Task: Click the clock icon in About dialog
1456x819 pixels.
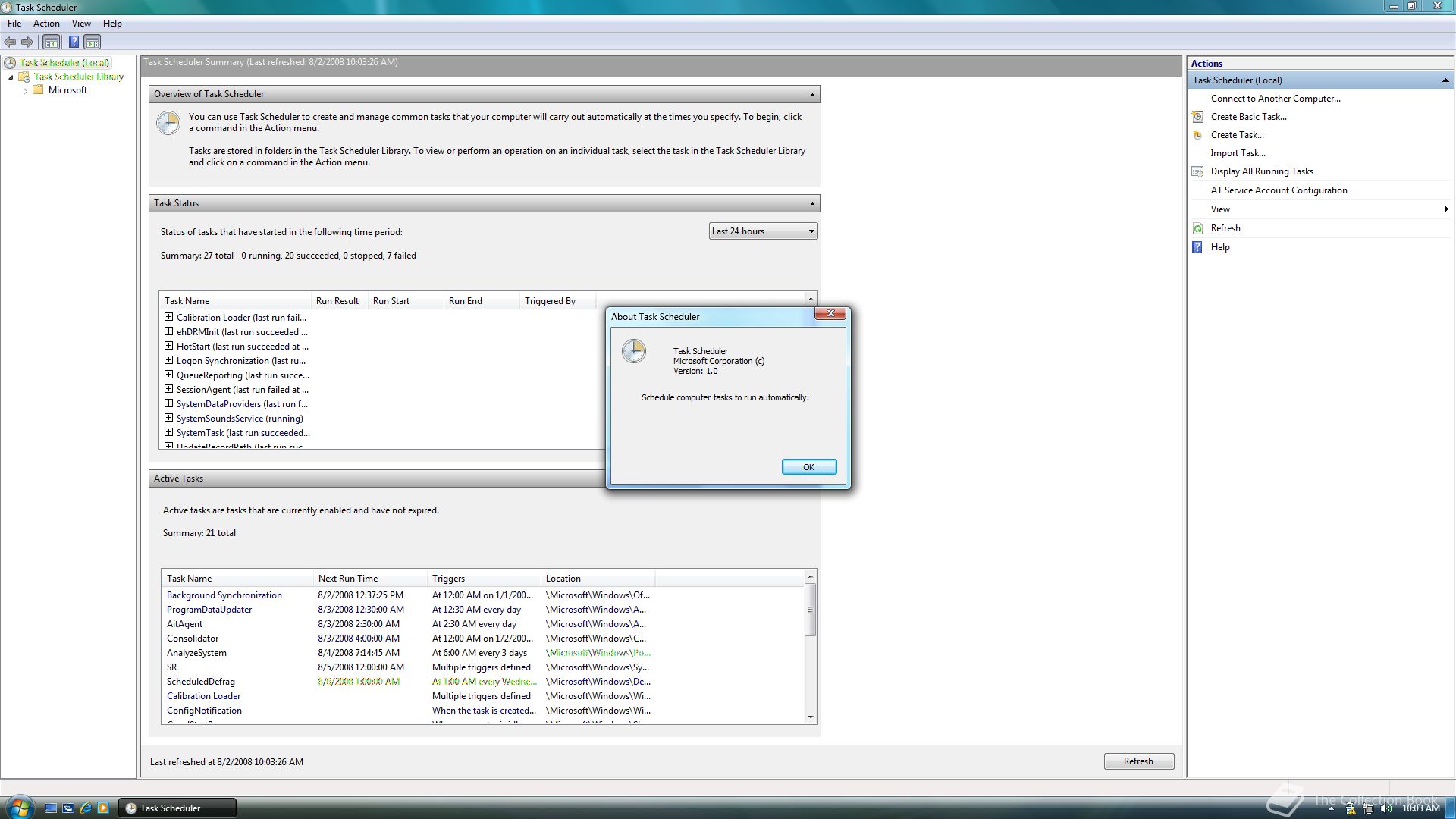Action: click(634, 351)
